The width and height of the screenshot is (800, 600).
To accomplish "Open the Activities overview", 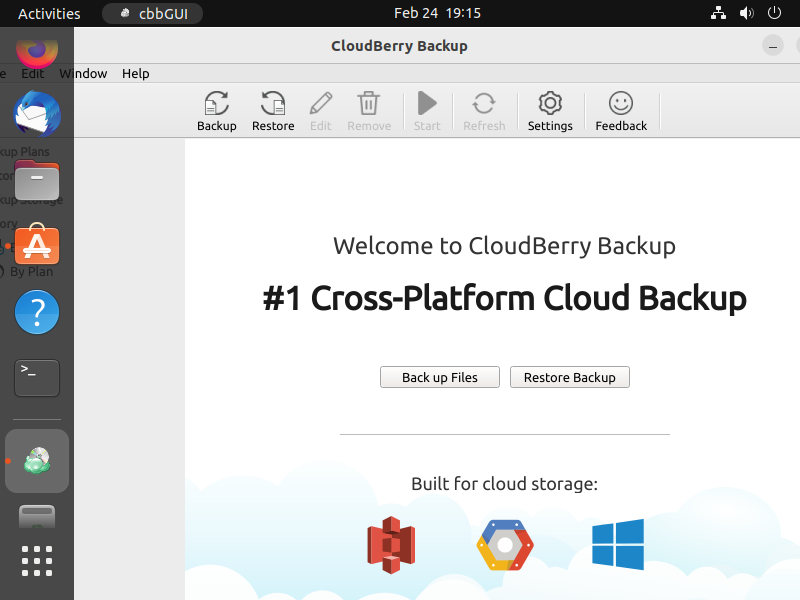I will tap(49, 13).
